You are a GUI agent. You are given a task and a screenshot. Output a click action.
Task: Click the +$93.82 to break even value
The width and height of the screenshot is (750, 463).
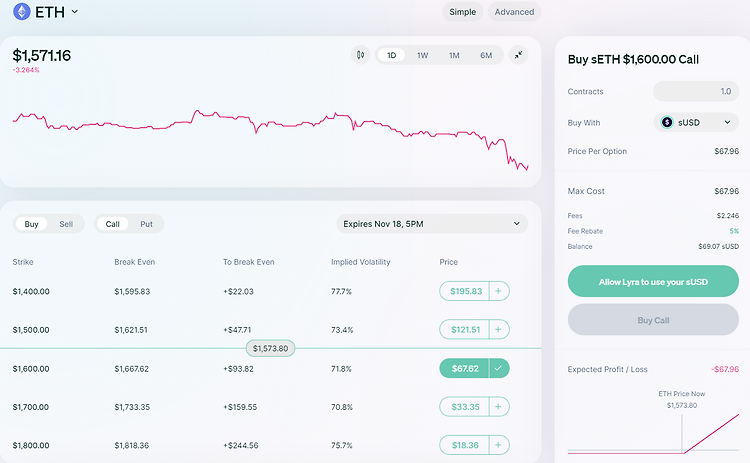238,369
